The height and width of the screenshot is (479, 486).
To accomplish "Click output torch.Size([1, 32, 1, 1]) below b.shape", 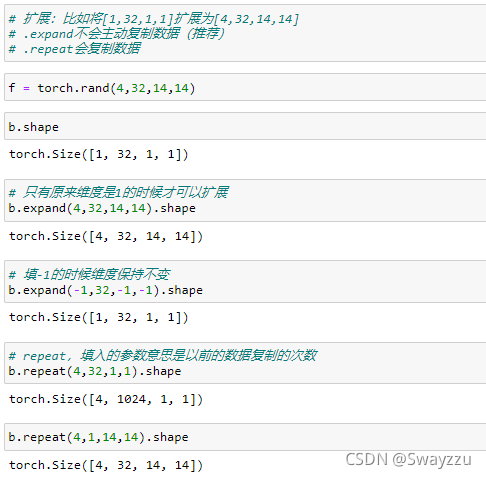I will [x=99, y=154].
